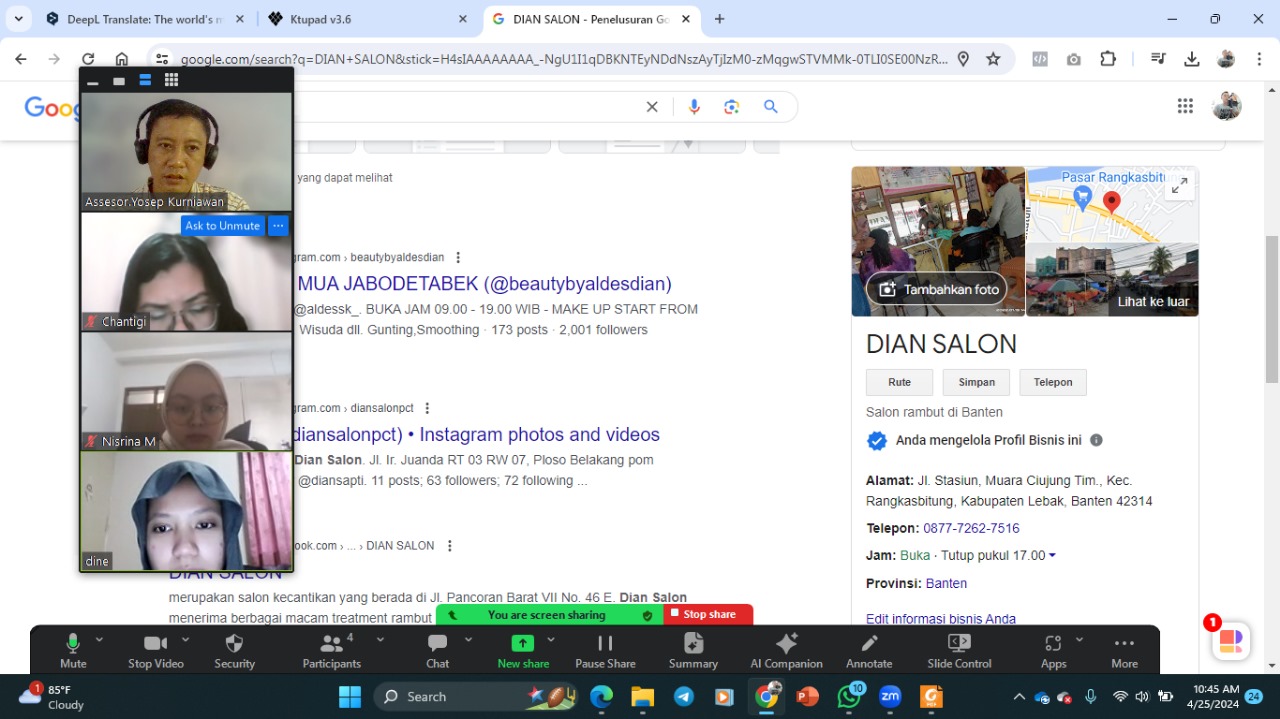Screen dimensions: 1280x719
Task: Mute your microphone
Action: click(x=72, y=650)
